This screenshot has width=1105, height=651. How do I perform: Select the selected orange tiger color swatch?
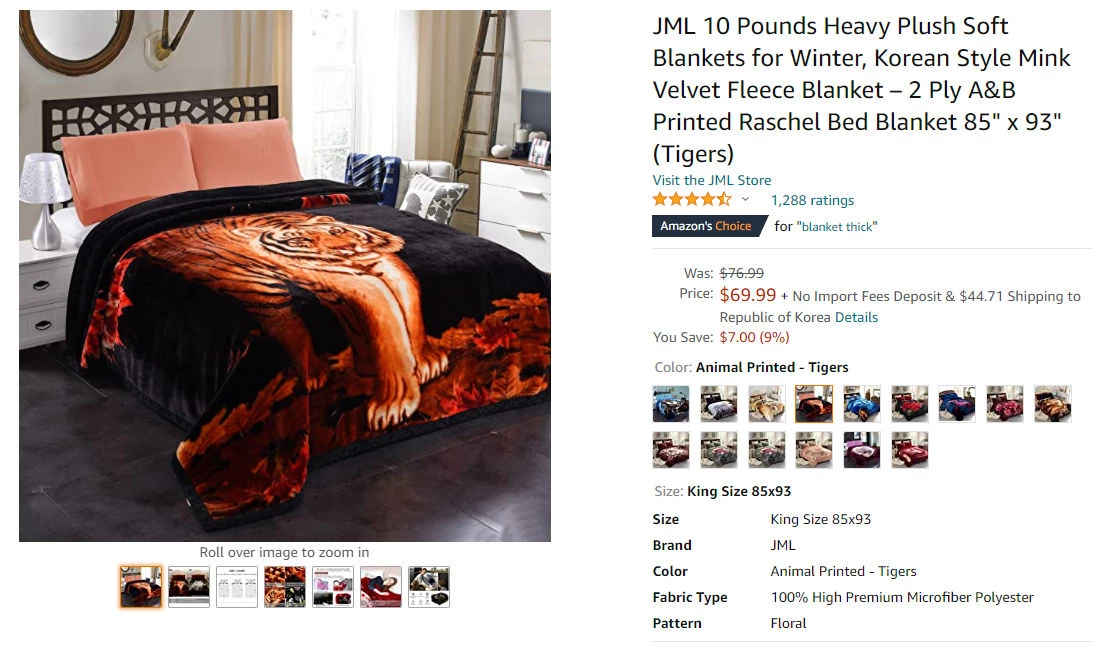(814, 404)
